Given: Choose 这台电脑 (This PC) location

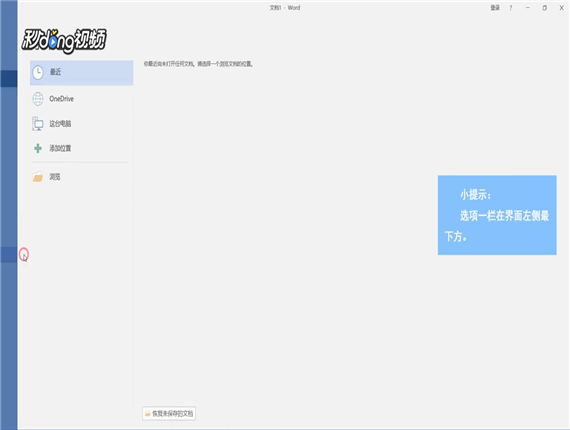Looking at the screenshot, I should [x=81, y=124].
